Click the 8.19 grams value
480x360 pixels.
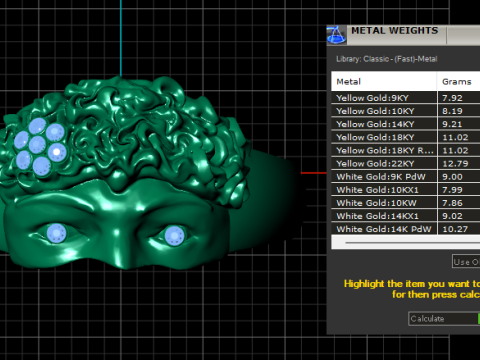(x=452, y=111)
